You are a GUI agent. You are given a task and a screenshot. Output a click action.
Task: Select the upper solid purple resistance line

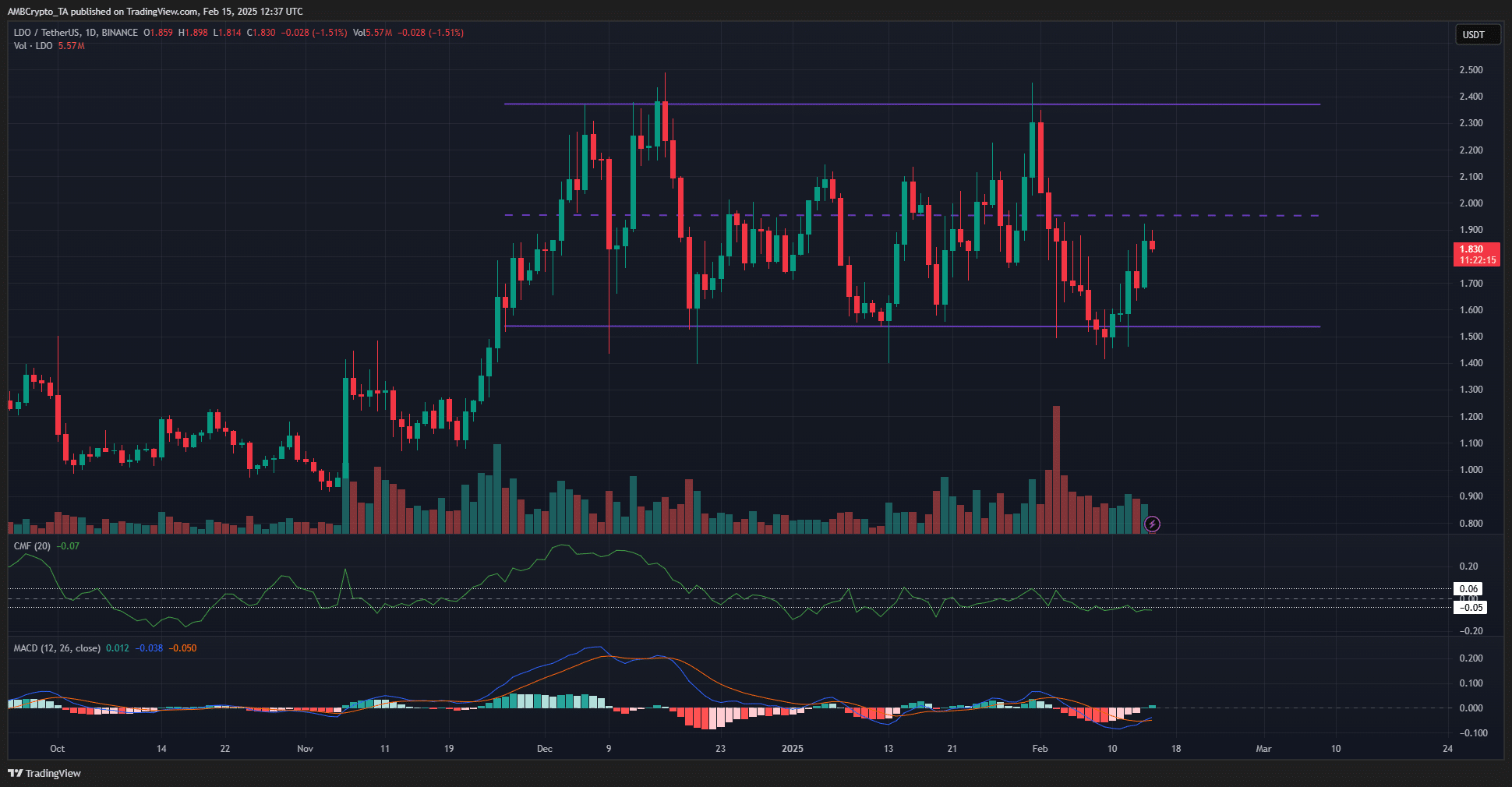pyautogui.click(x=857, y=104)
